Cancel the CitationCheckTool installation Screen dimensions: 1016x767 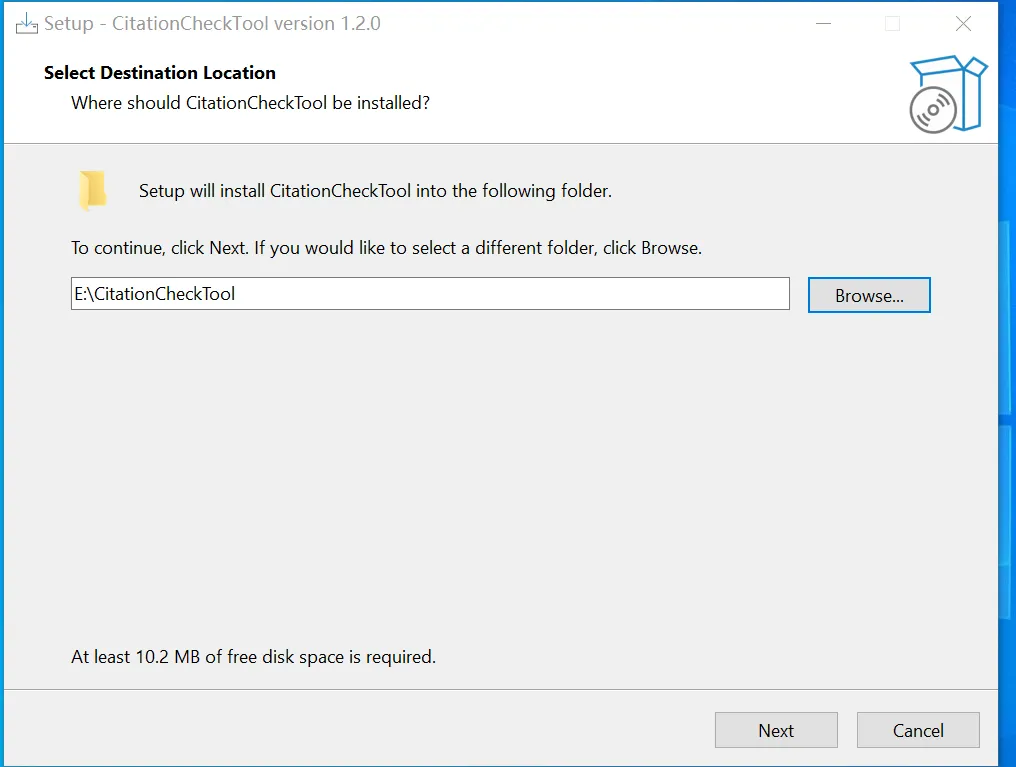(x=918, y=730)
